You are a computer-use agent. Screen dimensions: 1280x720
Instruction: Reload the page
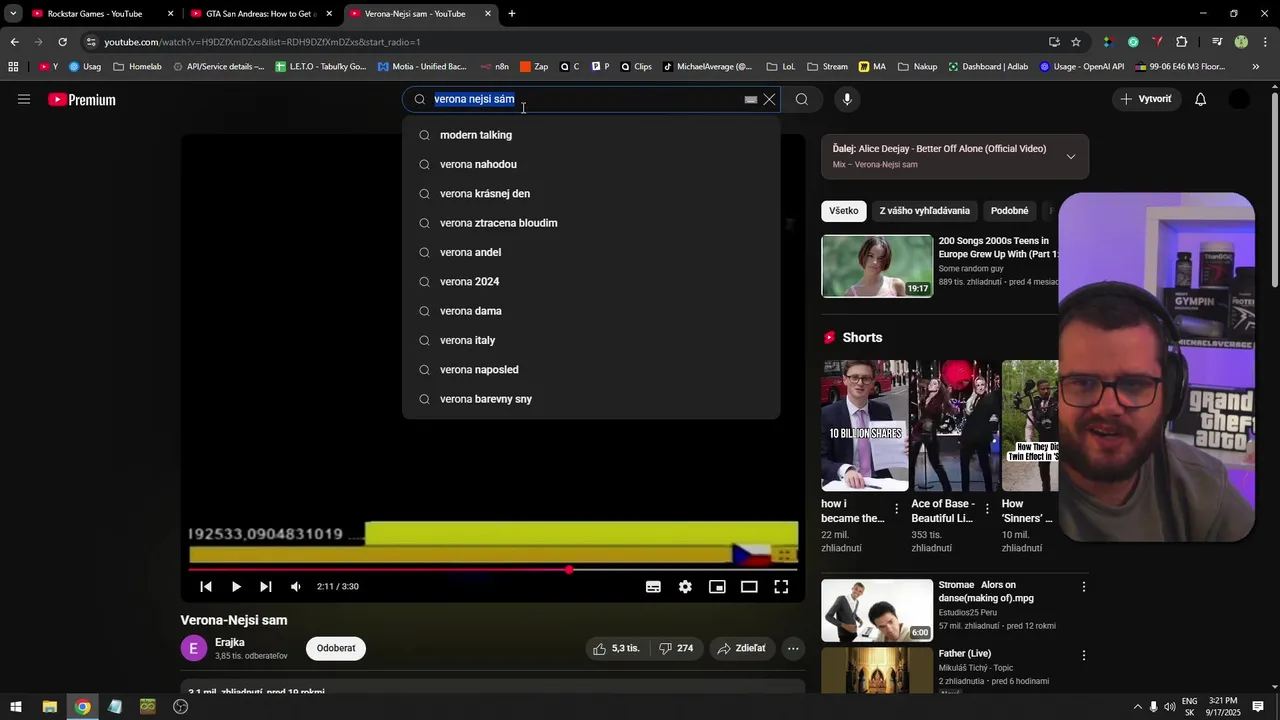tap(62, 42)
